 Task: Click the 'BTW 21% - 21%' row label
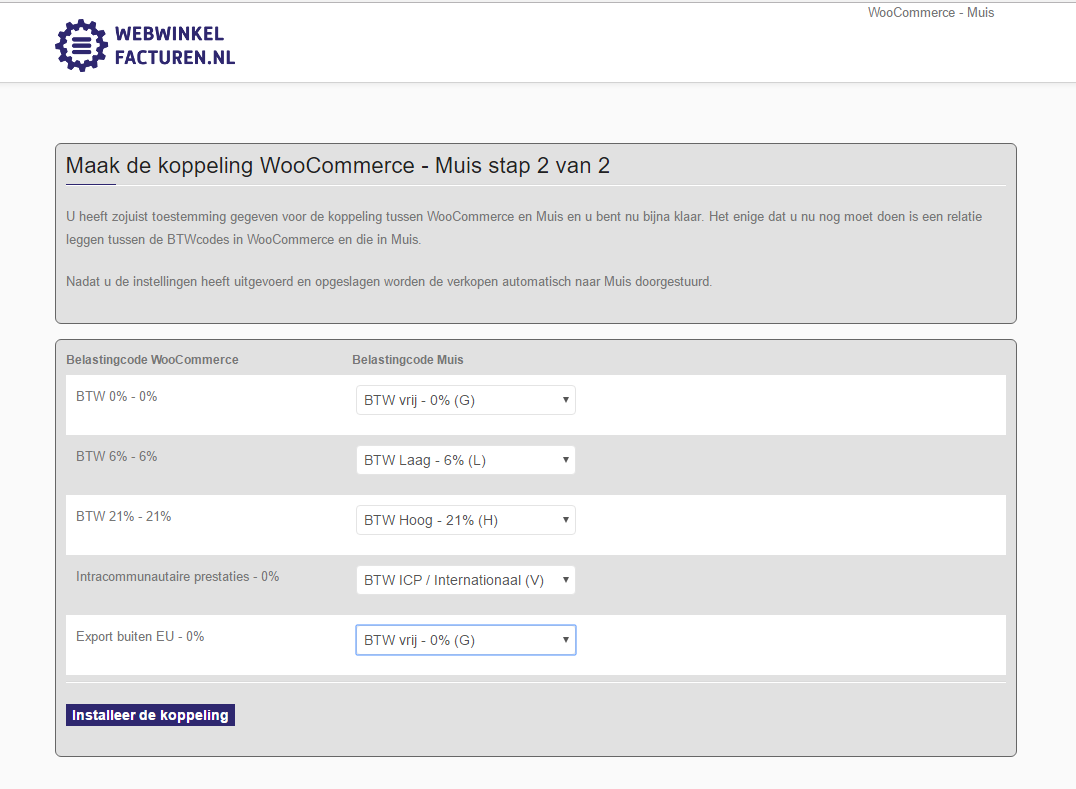tap(123, 517)
